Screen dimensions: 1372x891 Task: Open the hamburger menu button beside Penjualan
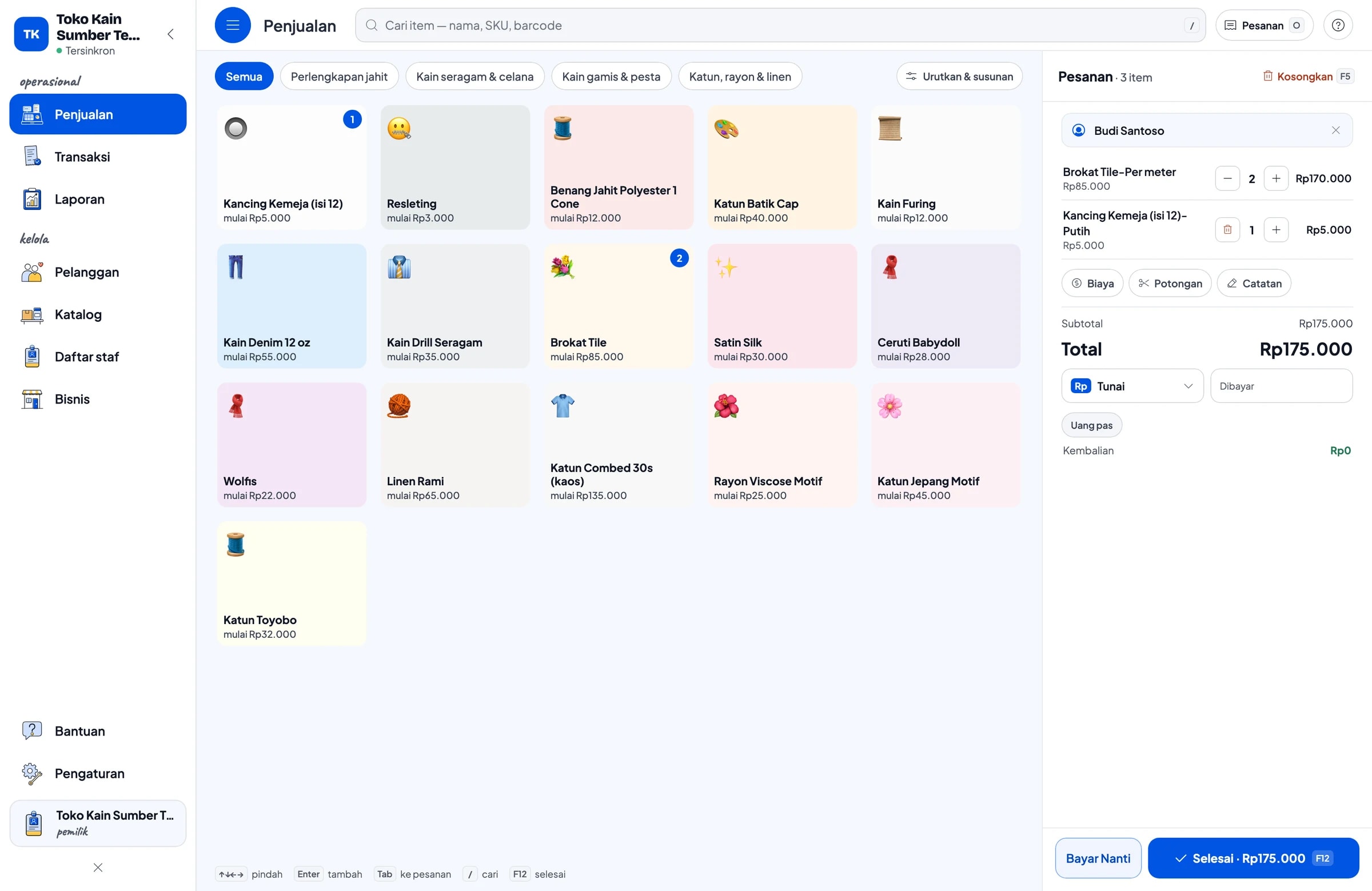(232, 25)
